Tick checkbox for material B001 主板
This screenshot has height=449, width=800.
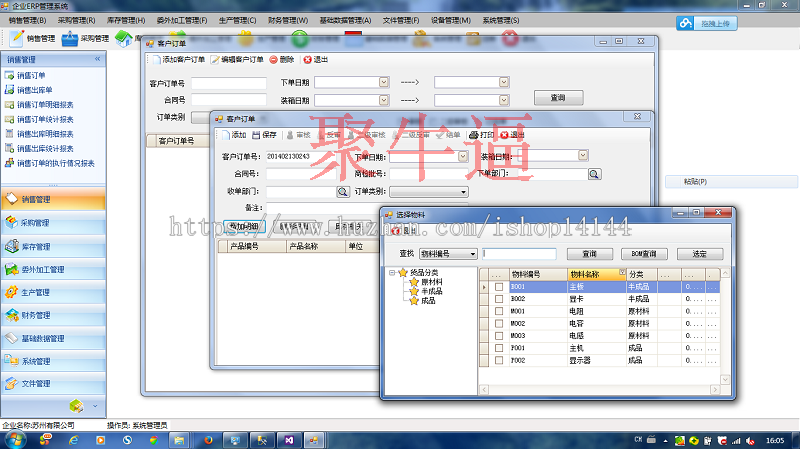(499, 287)
